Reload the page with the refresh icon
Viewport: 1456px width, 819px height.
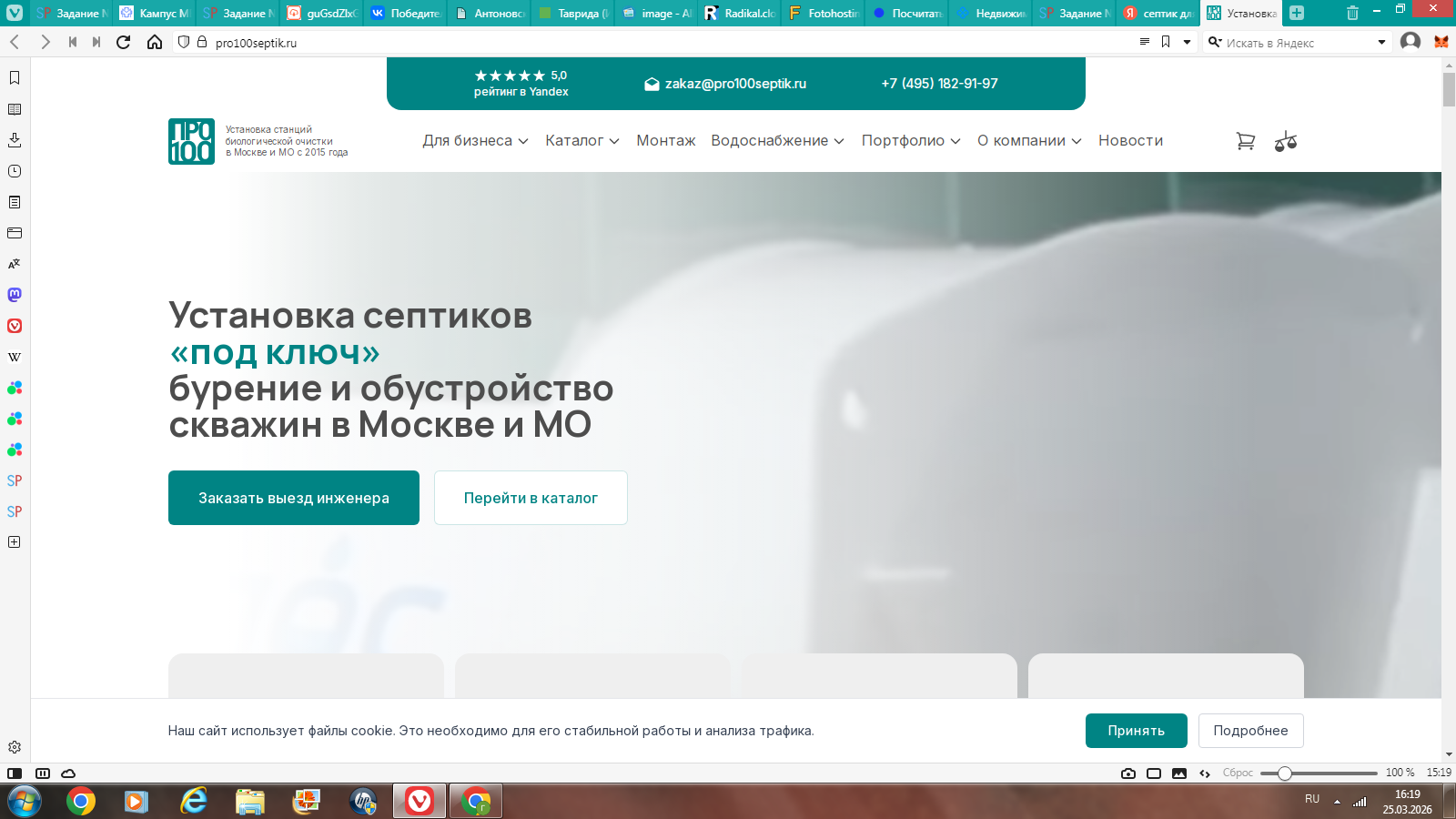(124, 43)
